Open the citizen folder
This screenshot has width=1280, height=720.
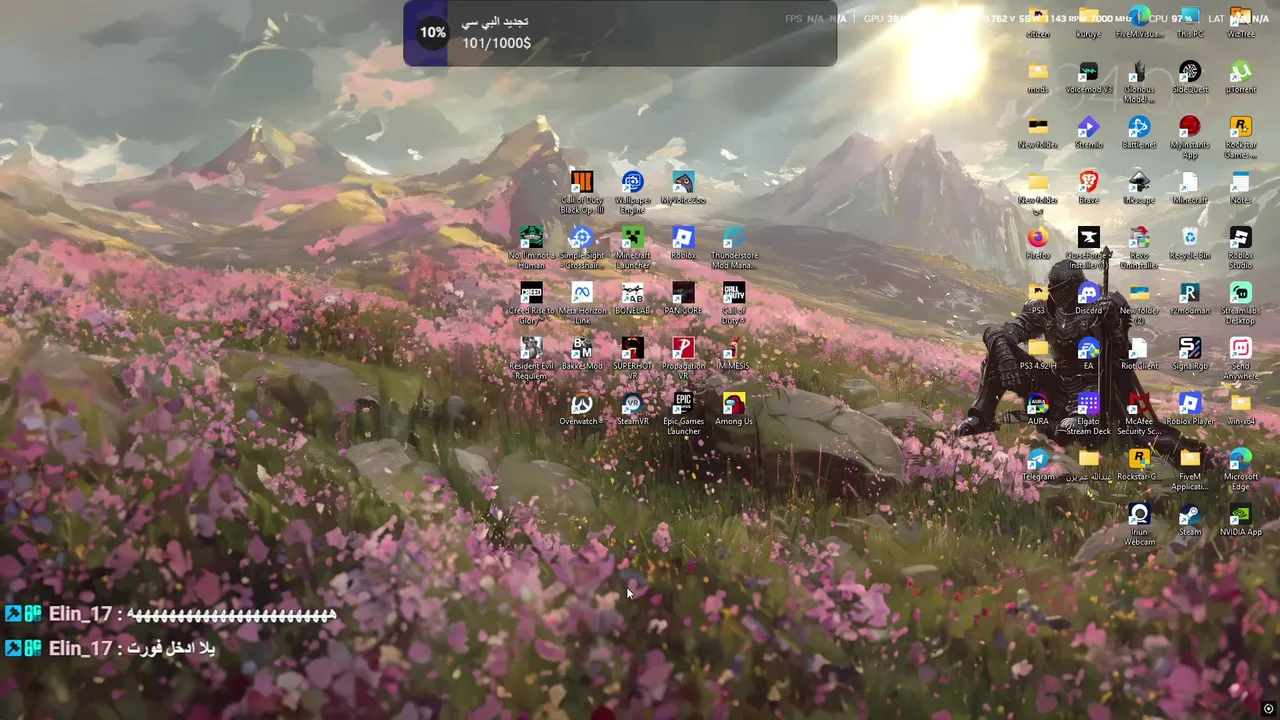pos(1038,17)
